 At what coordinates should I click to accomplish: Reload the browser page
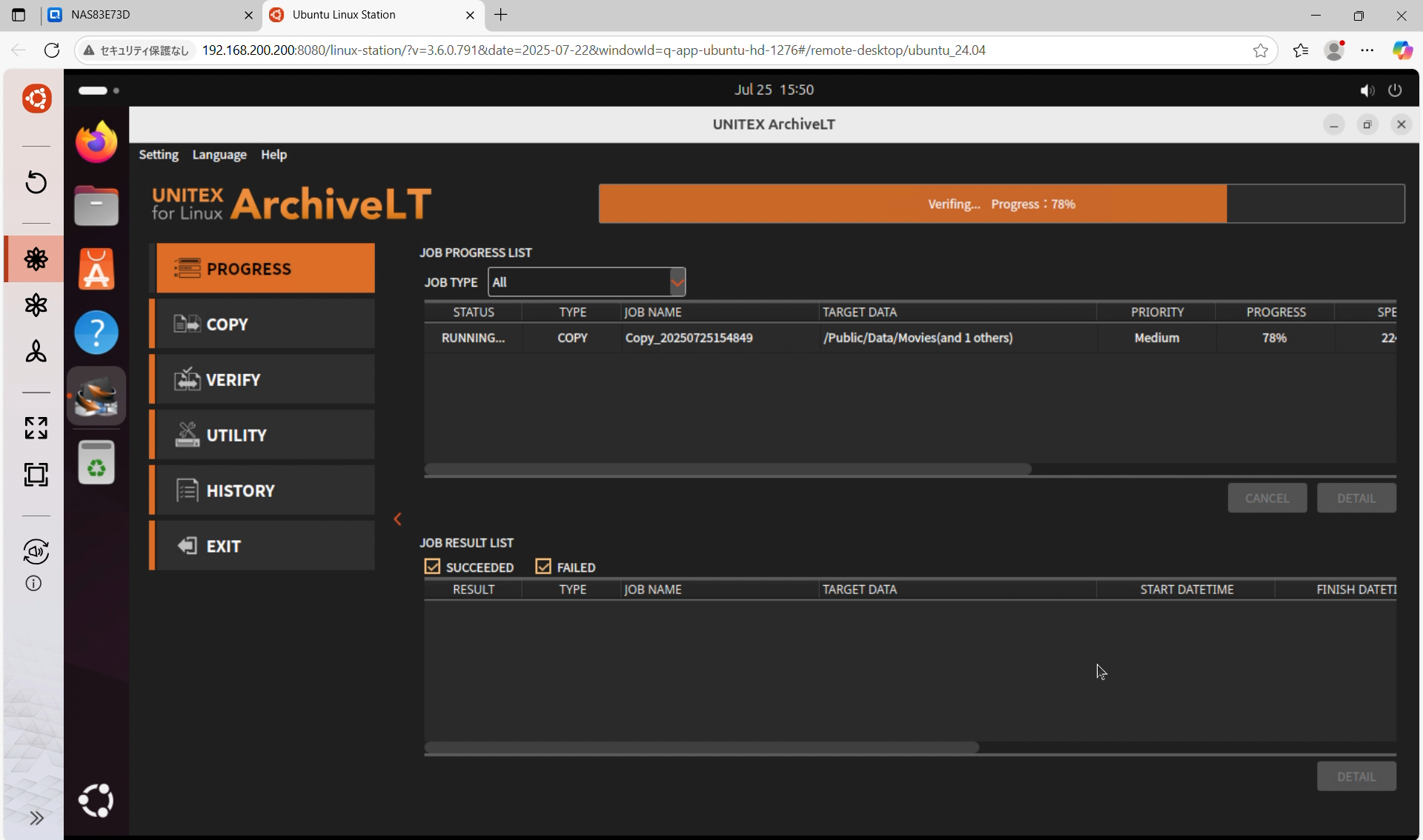point(52,50)
